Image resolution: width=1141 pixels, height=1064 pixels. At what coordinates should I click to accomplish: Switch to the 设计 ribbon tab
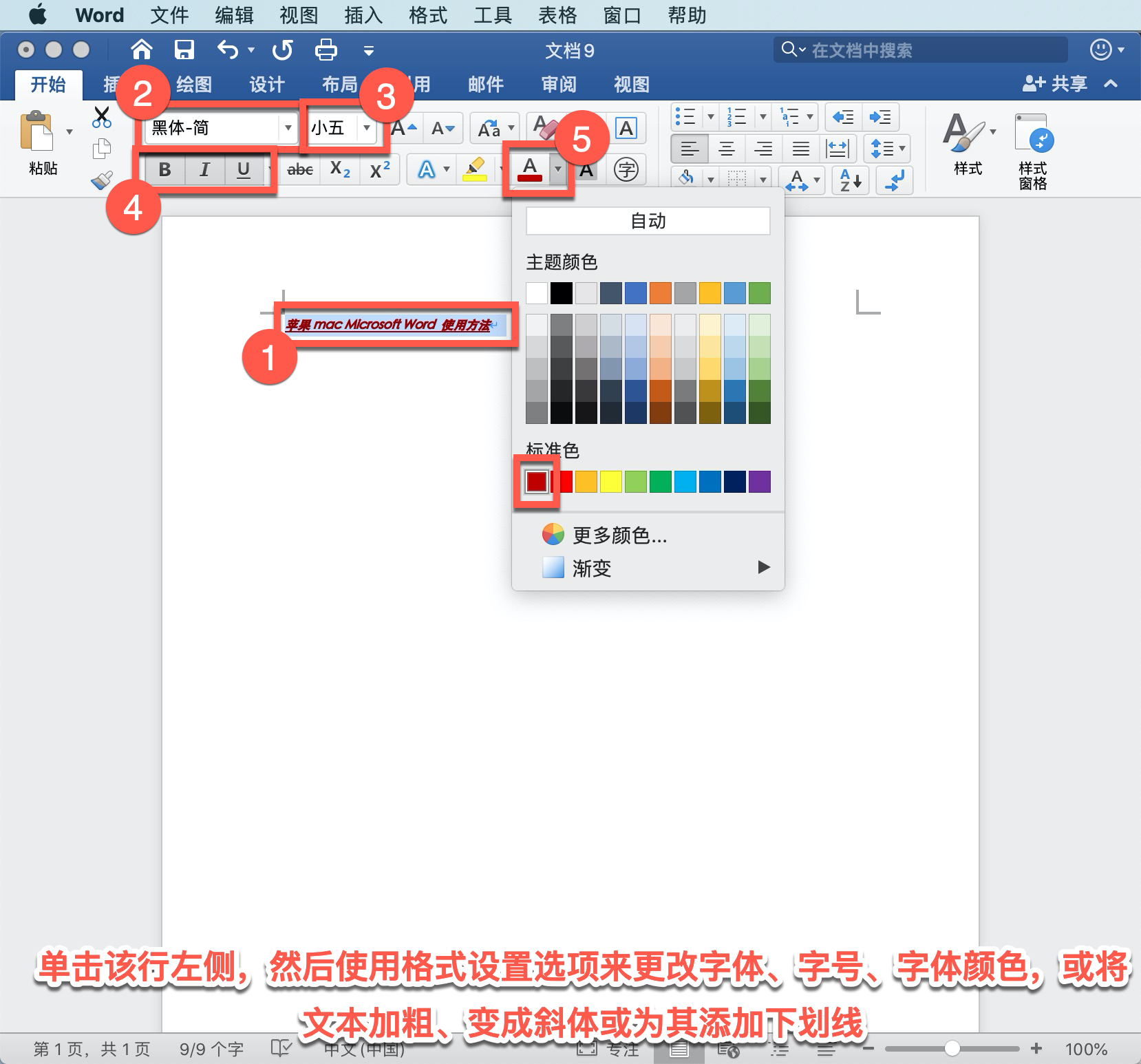tap(266, 85)
